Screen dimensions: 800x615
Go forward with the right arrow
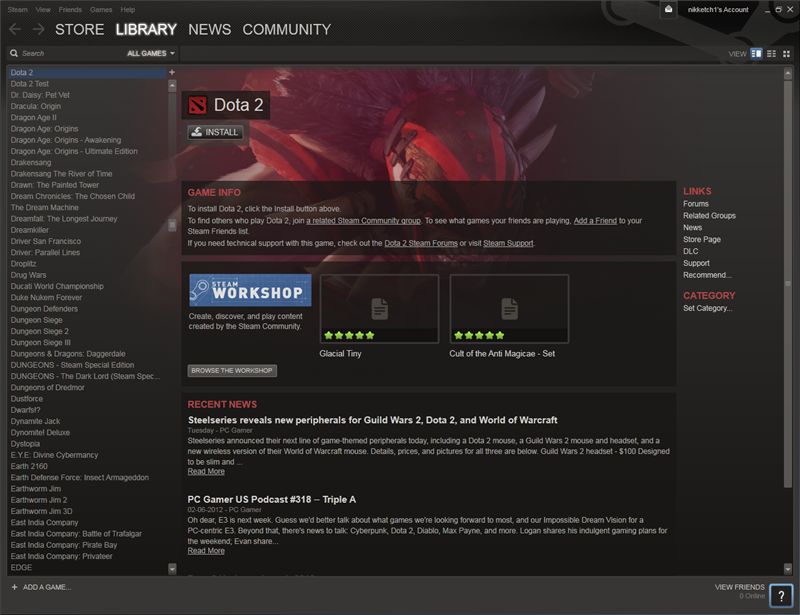(38, 30)
